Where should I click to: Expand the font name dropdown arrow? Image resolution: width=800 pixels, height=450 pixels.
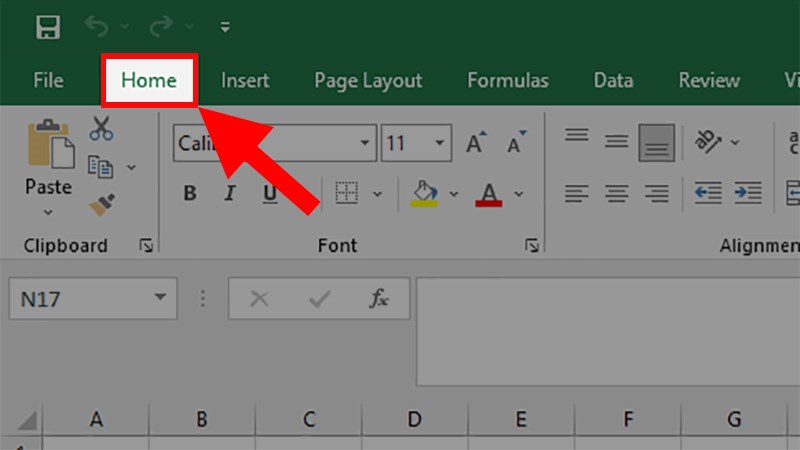point(364,143)
